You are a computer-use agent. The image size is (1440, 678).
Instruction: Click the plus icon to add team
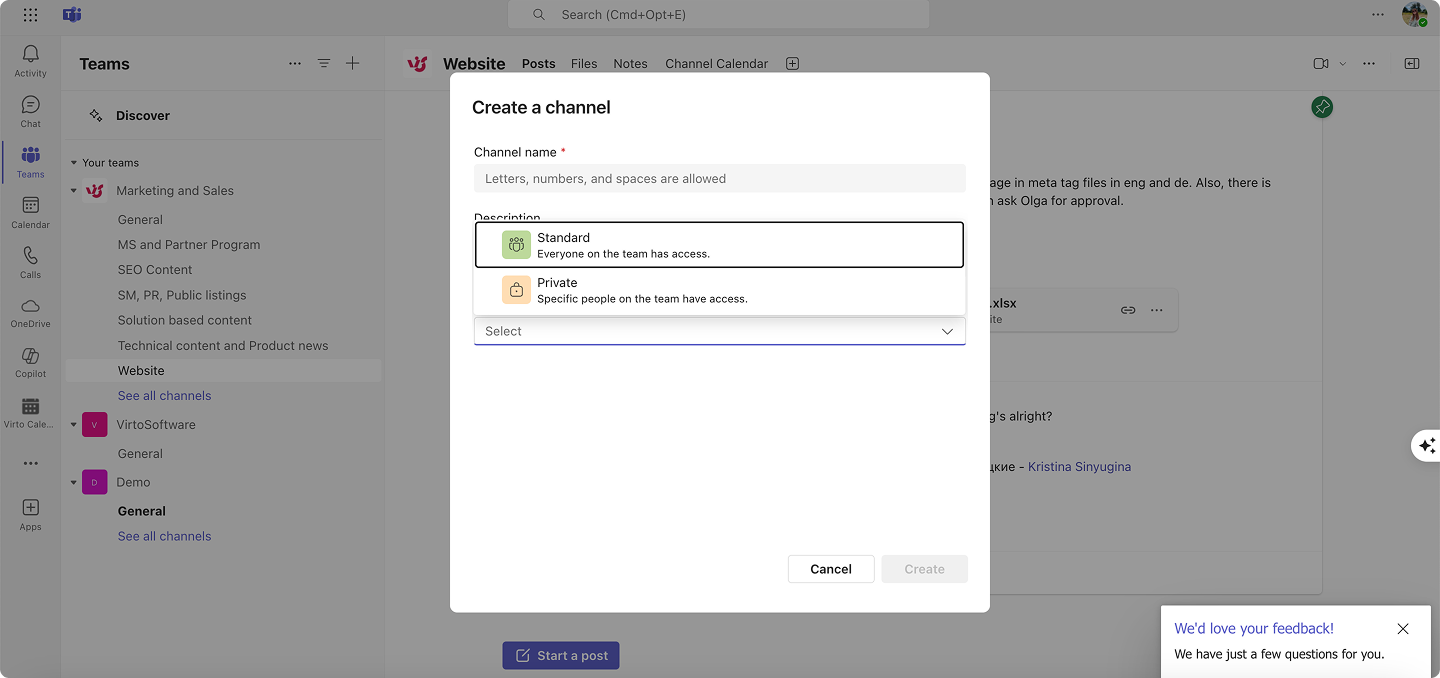point(353,63)
